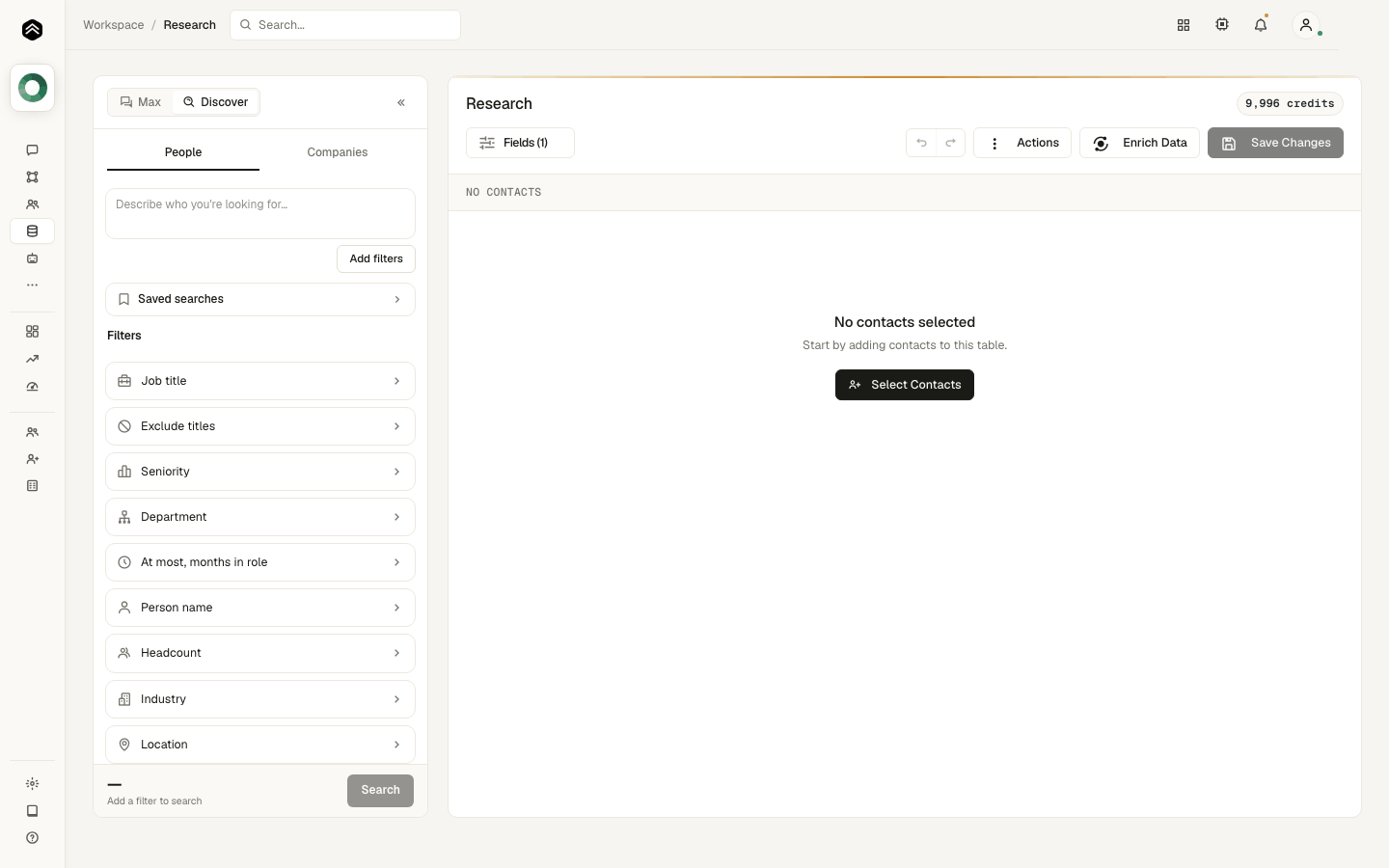Expand the Job title filter
Screen dimensions: 1389x868
260,381
